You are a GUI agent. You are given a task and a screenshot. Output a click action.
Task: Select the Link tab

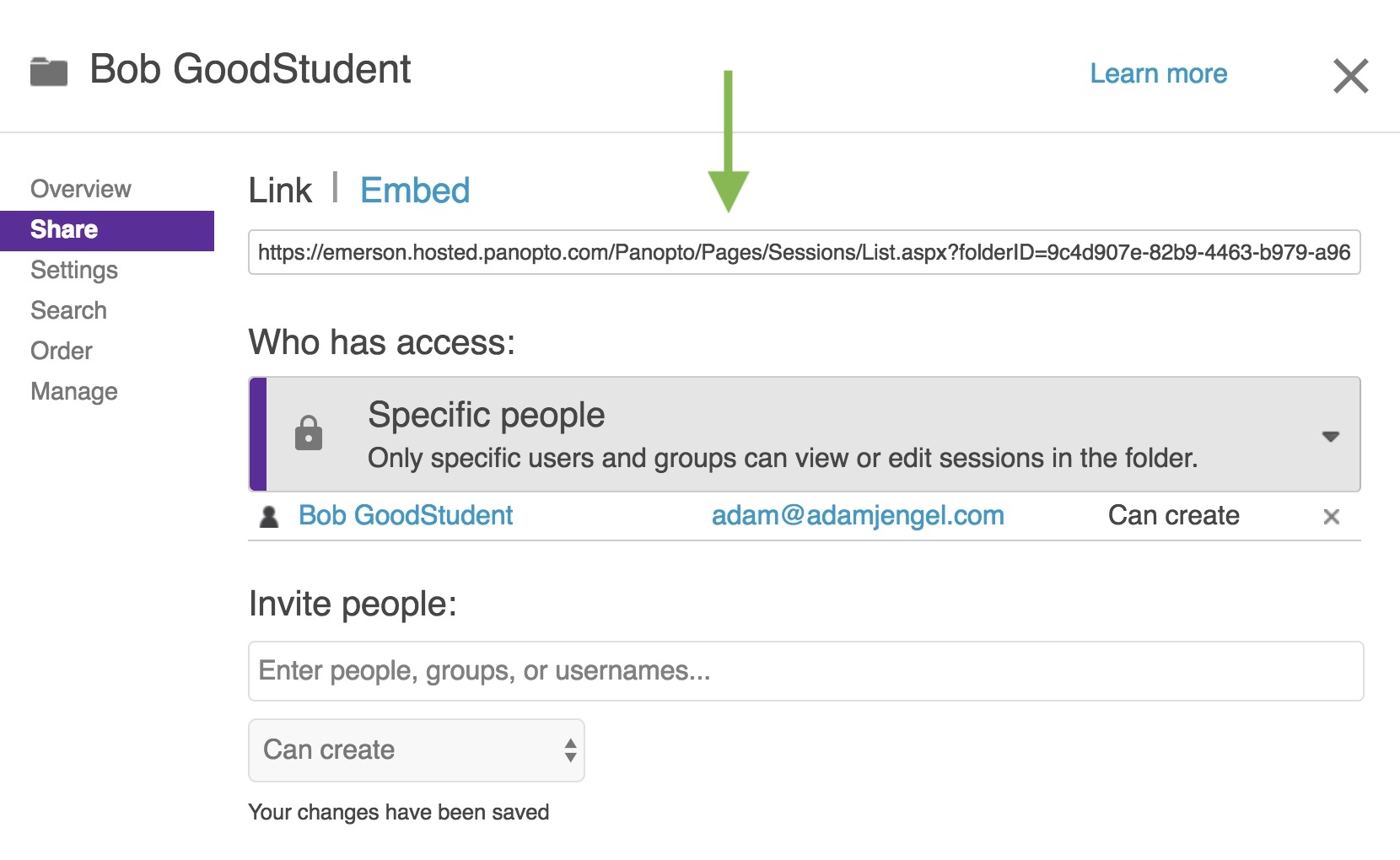280,191
